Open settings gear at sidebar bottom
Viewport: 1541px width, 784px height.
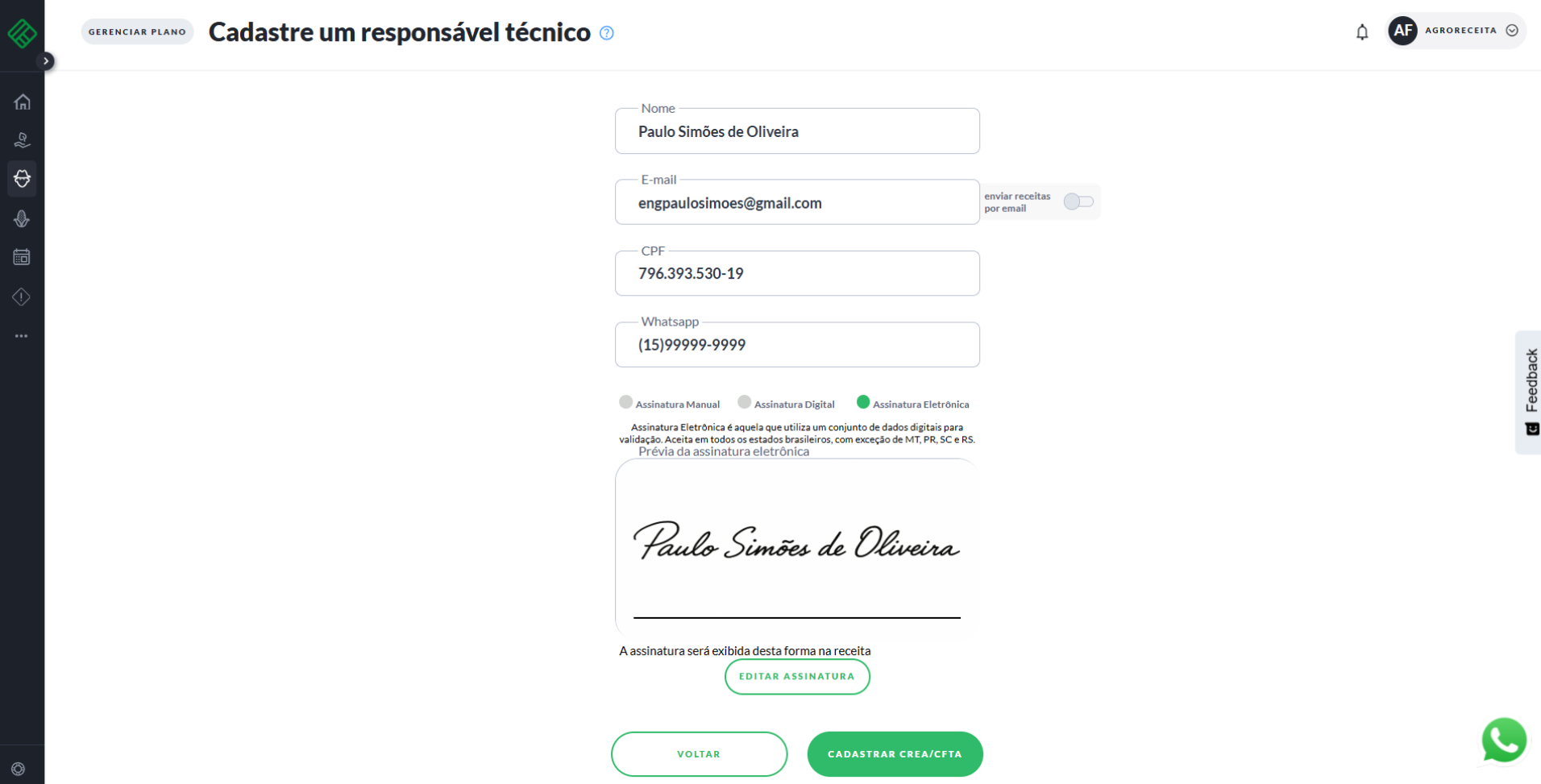(19, 769)
